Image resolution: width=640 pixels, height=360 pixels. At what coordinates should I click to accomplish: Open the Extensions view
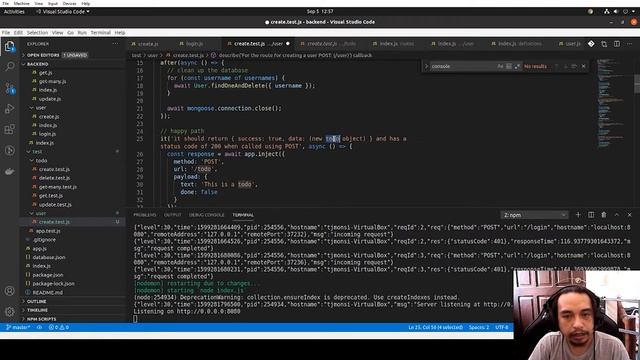(10, 129)
